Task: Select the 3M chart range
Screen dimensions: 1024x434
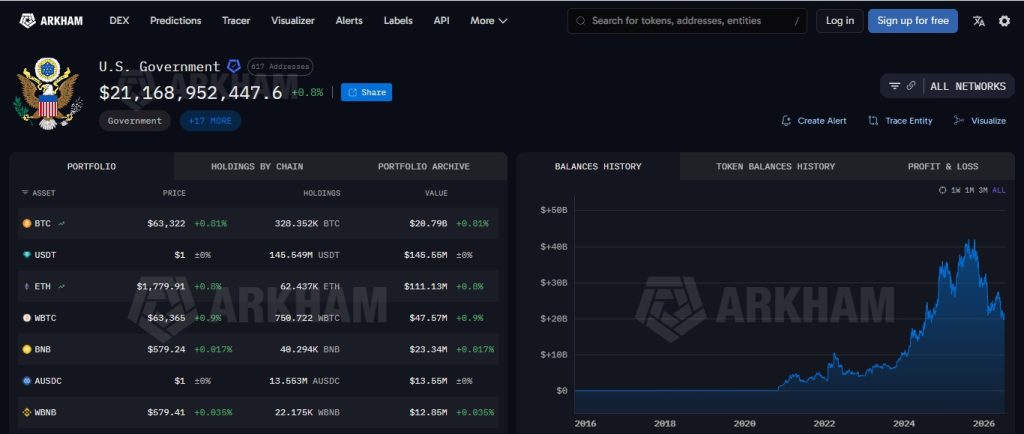Action: (x=983, y=191)
